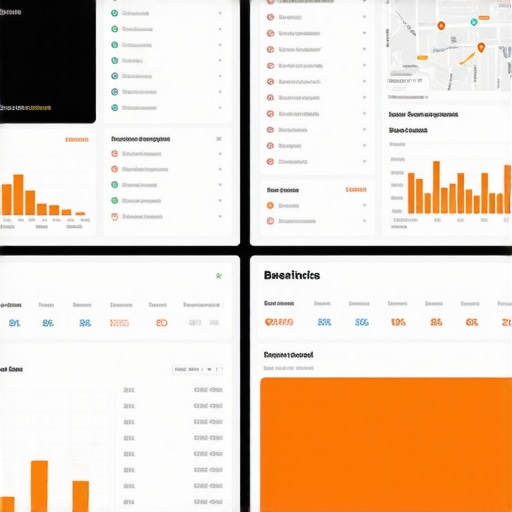Click the orange link in the small two-row card
Screen dimensions: 512x512
pos(356,190)
